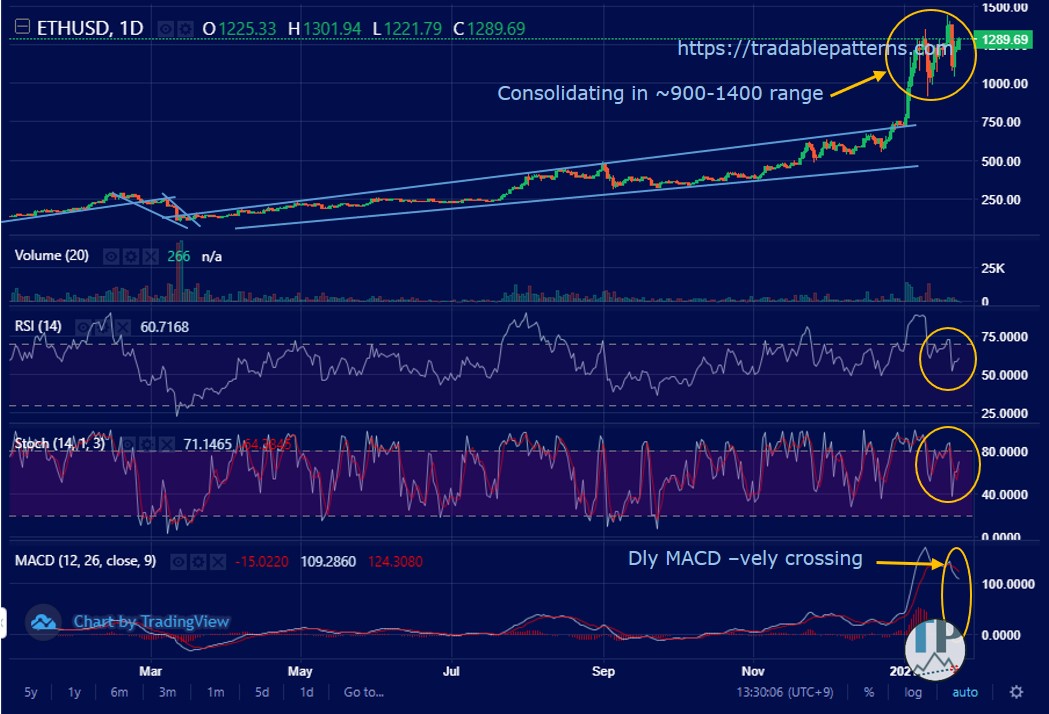Open the Chart by TradingView link

coord(151,622)
